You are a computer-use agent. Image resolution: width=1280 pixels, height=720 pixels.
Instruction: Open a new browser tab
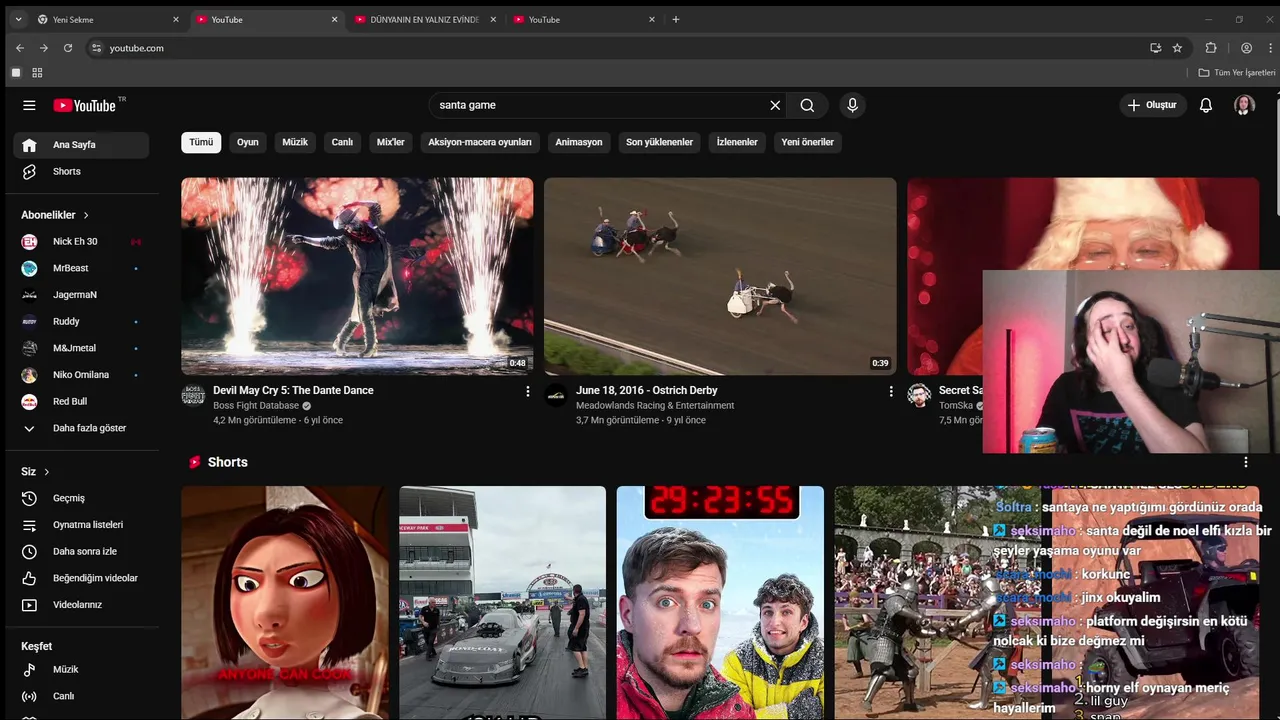point(676,19)
